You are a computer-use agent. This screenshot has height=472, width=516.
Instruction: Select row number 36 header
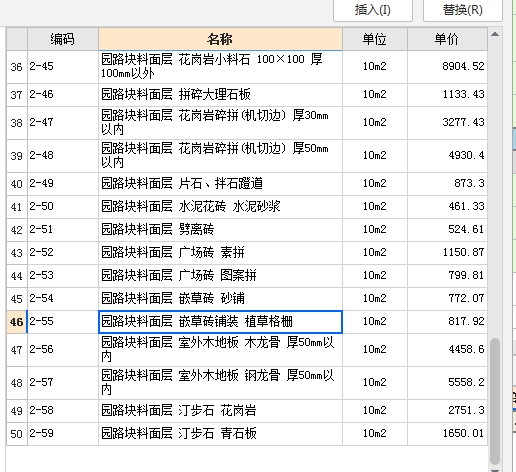pos(17,67)
